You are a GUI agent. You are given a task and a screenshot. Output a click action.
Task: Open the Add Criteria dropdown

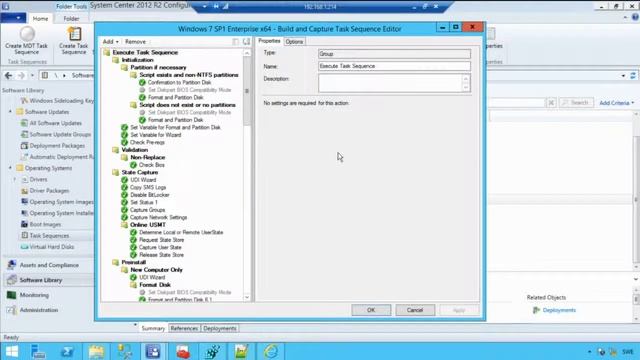[616, 103]
